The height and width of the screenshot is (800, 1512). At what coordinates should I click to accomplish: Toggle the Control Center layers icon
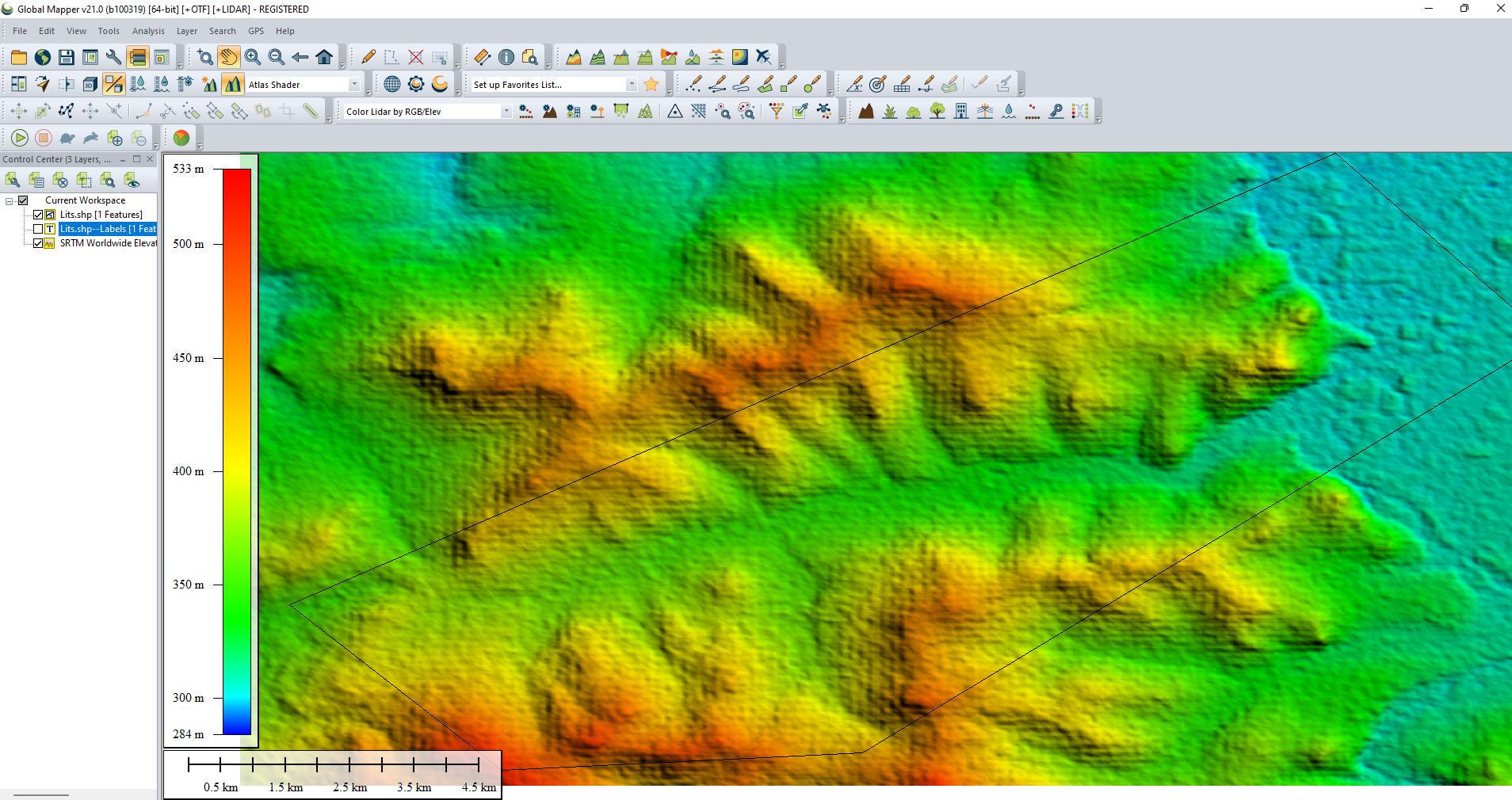138,57
